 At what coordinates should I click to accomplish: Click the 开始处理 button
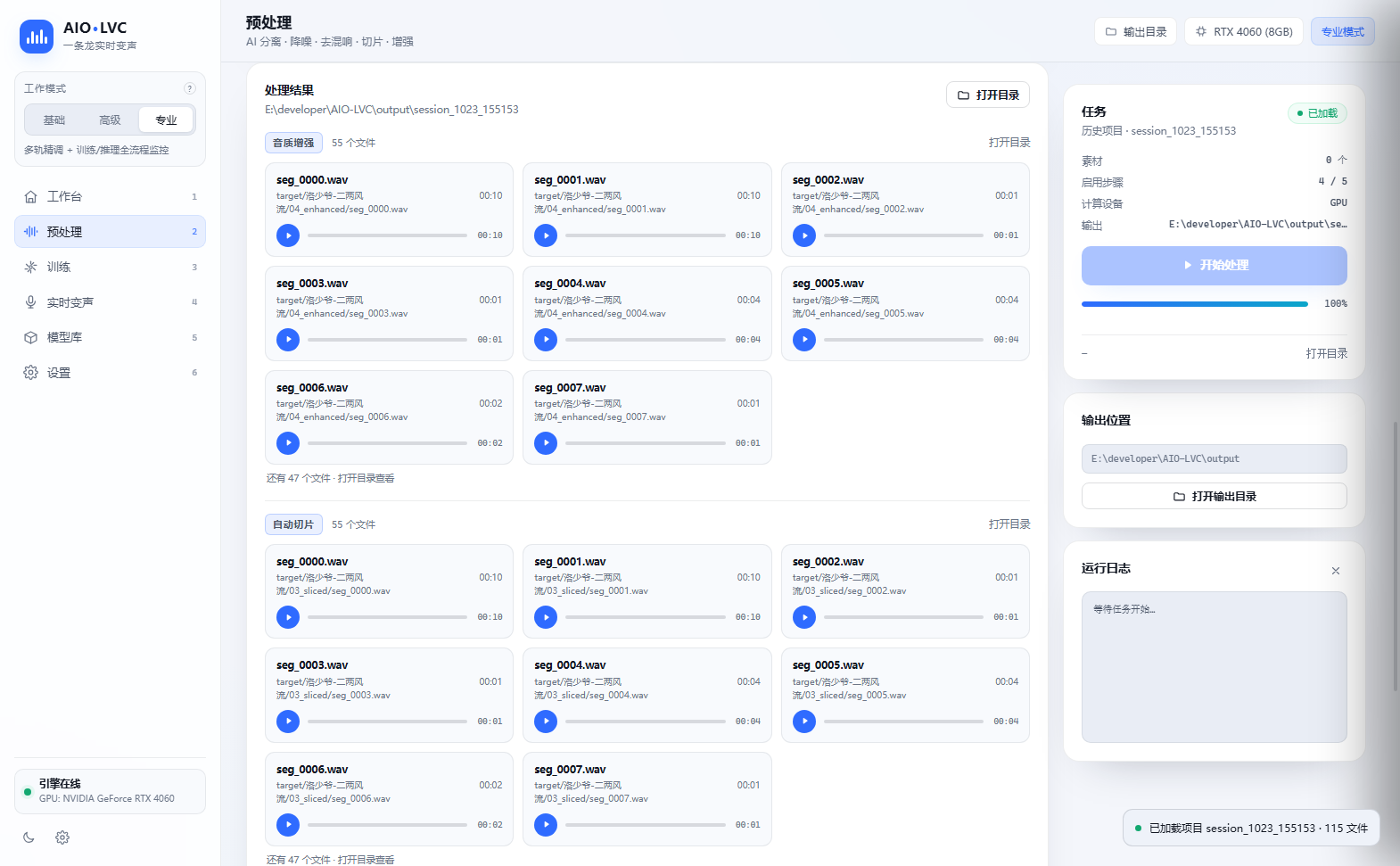(1214, 265)
